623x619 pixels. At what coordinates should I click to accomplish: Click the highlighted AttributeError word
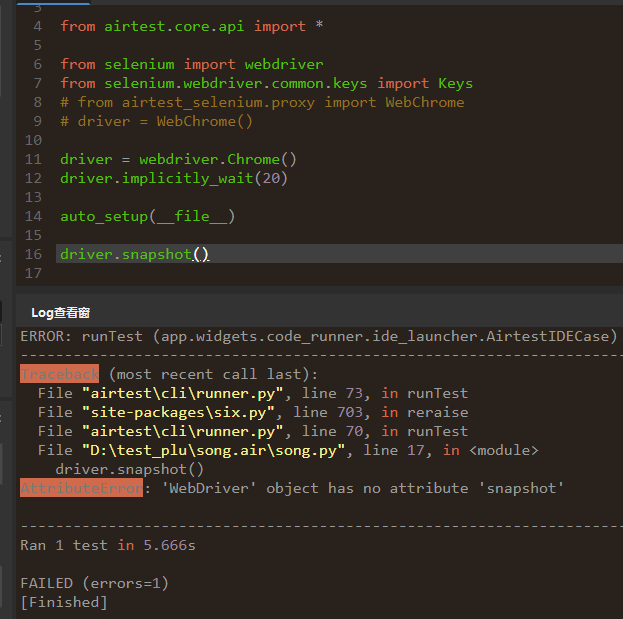coord(81,488)
